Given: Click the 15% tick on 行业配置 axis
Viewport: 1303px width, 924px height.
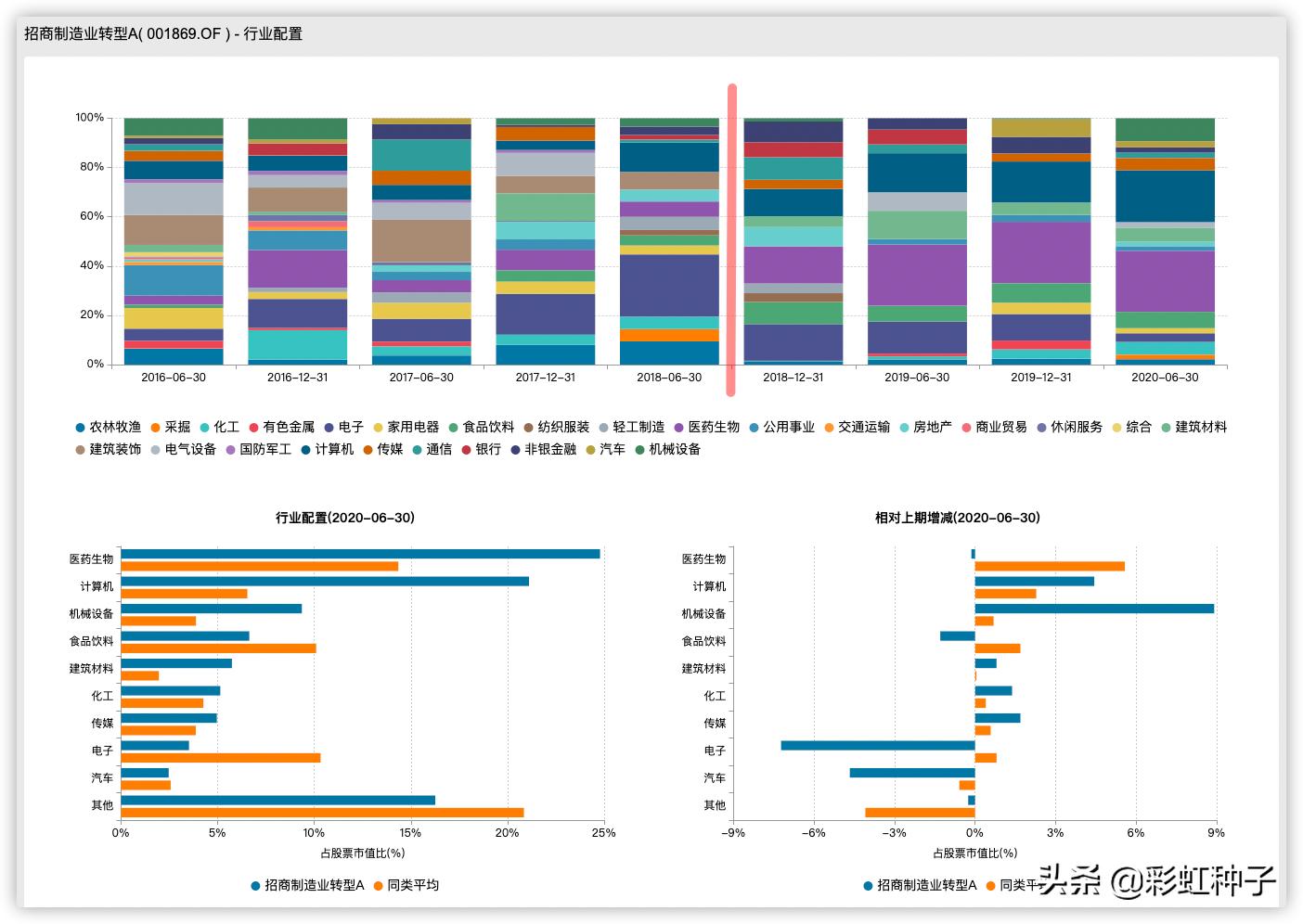Looking at the screenshot, I should (x=411, y=833).
